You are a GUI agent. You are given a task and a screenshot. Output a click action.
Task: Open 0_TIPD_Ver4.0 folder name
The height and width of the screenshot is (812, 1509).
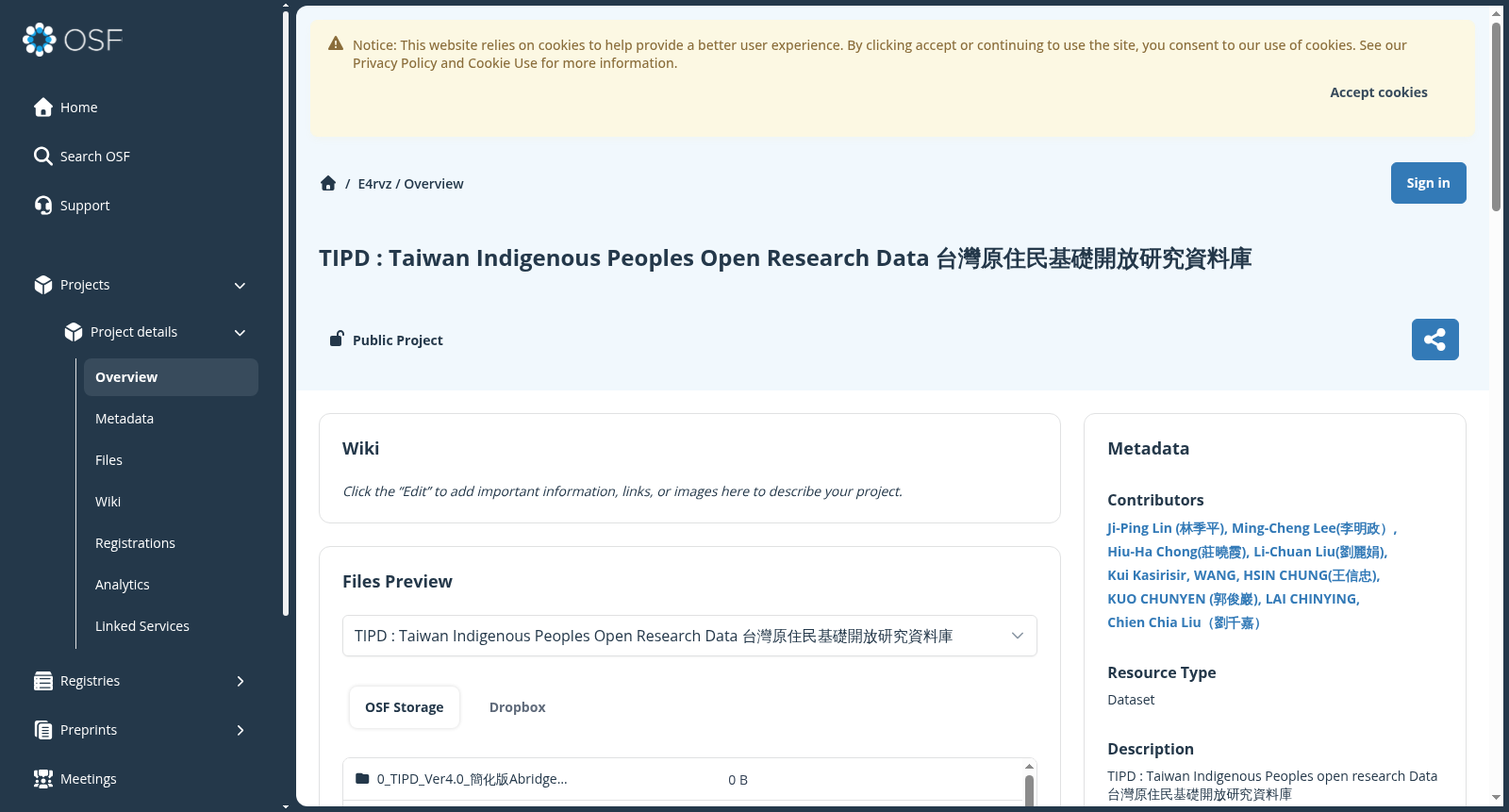[x=472, y=779]
